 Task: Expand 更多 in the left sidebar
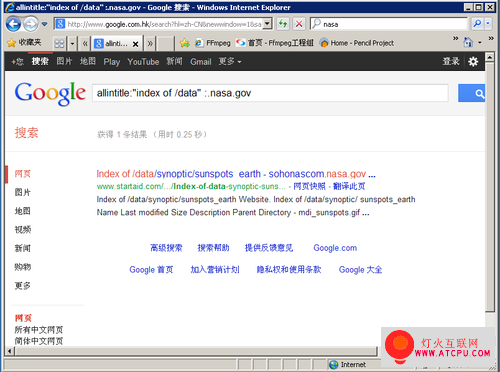pos(23,286)
